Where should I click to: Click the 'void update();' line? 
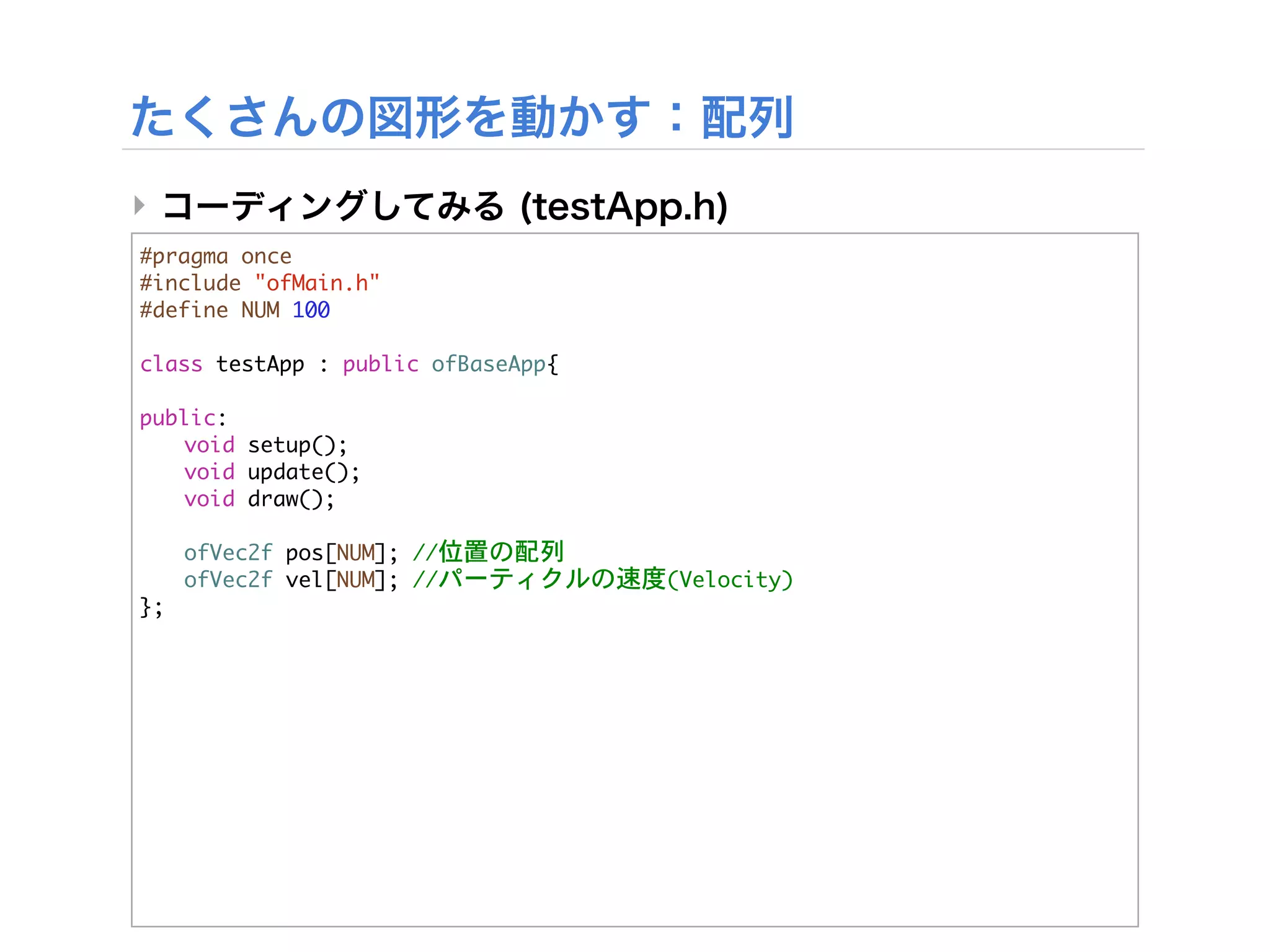click(272, 472)
